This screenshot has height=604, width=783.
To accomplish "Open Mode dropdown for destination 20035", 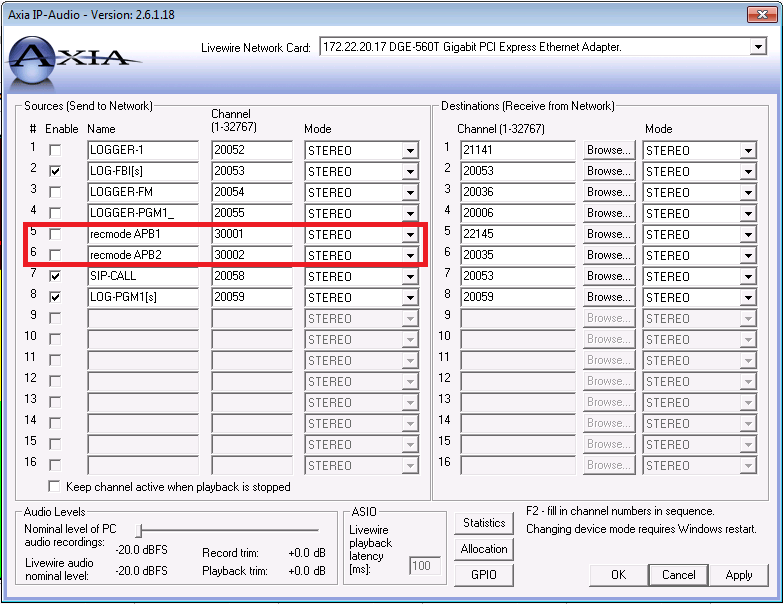I will tap(748, 255).
